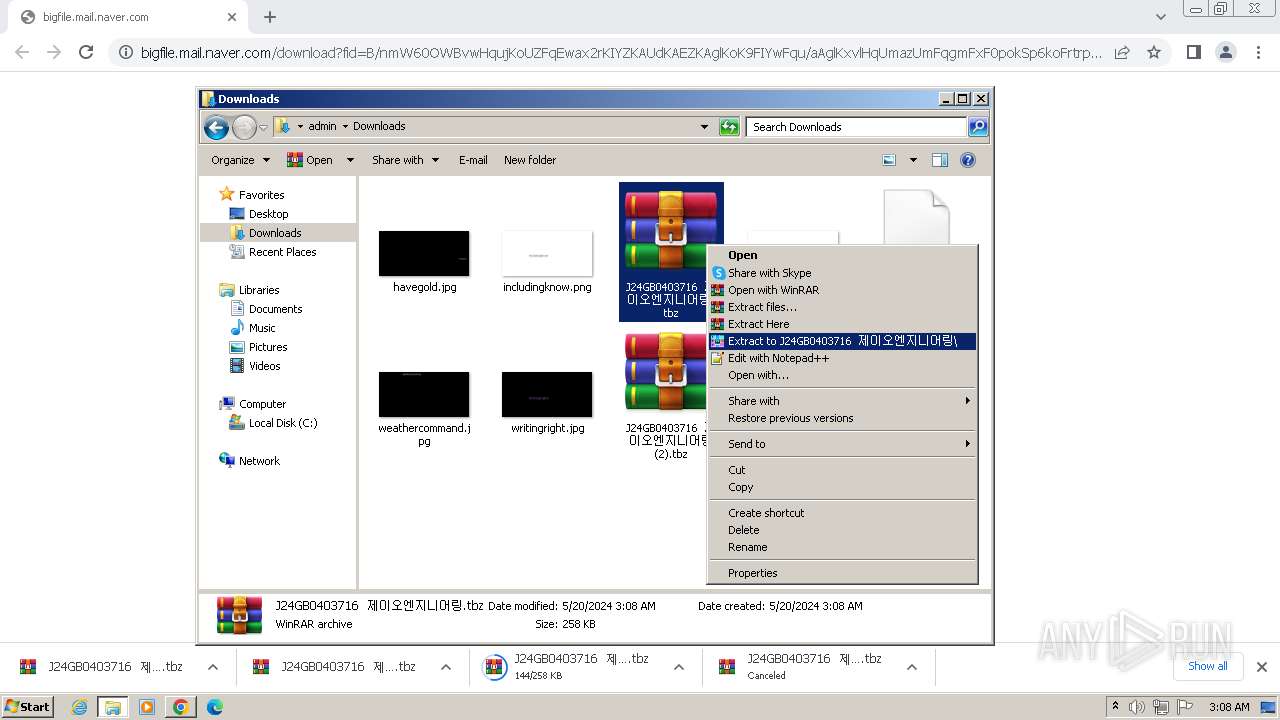Screen dimensions: 1280x720
Task: Open the Explorer help icon
Action: (968, 160)
